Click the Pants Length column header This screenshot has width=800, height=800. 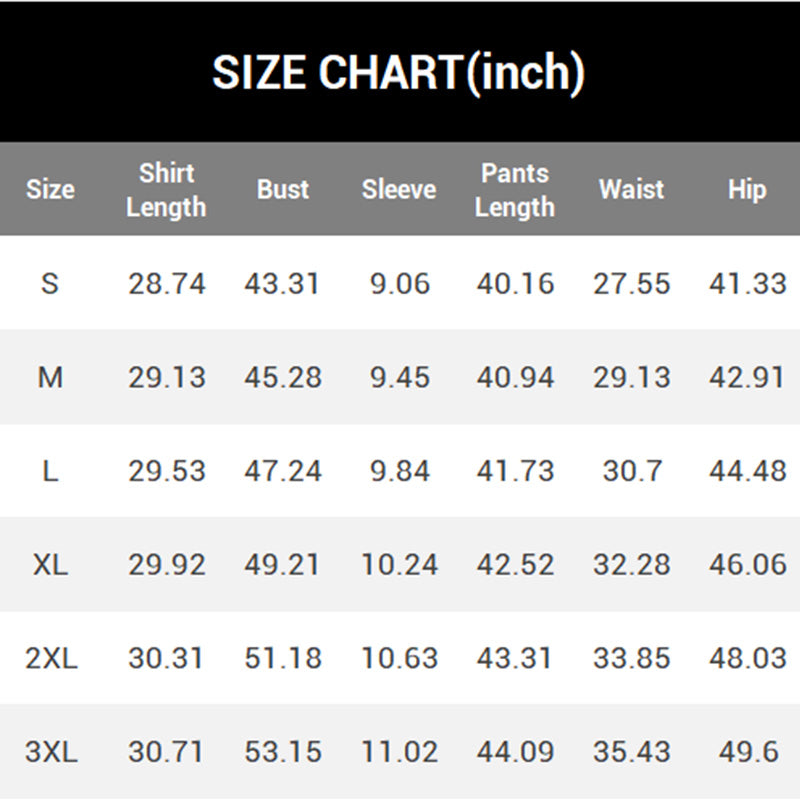515,190
